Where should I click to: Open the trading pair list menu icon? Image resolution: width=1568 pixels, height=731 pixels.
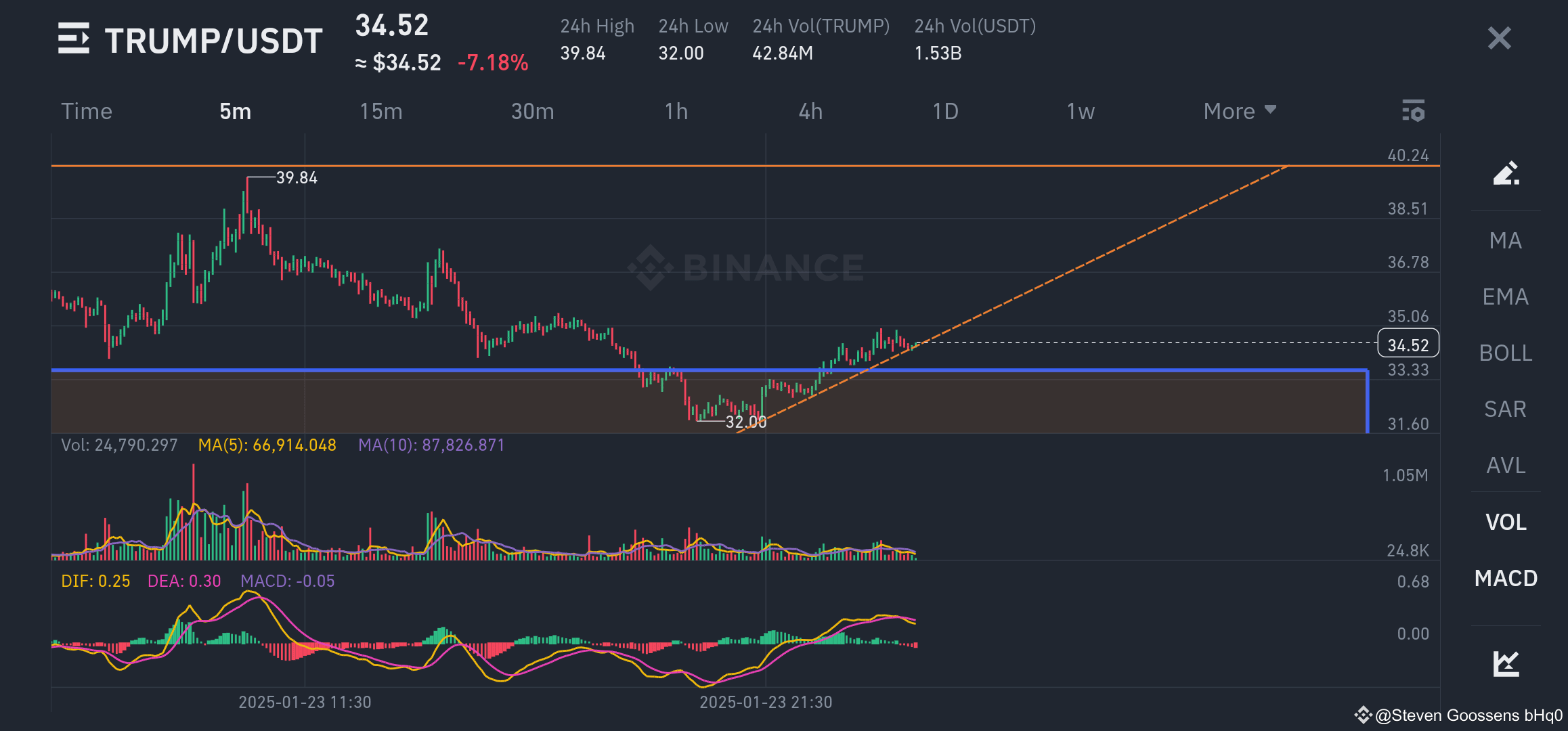click(x=73, y=39)
